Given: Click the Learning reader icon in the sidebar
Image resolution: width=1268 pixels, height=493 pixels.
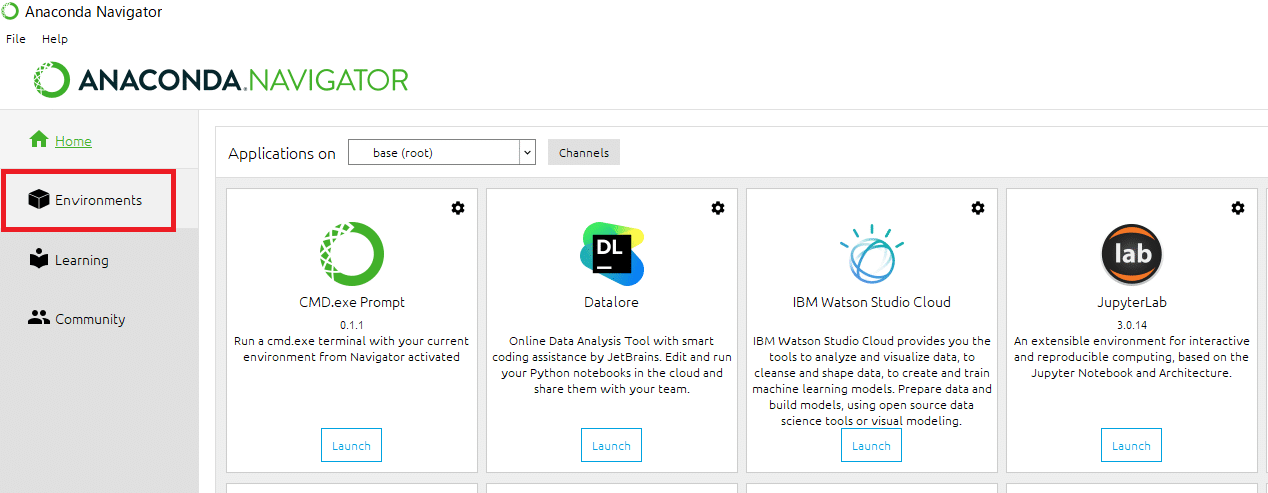Looking at the screenshot, I should [39, 259].
